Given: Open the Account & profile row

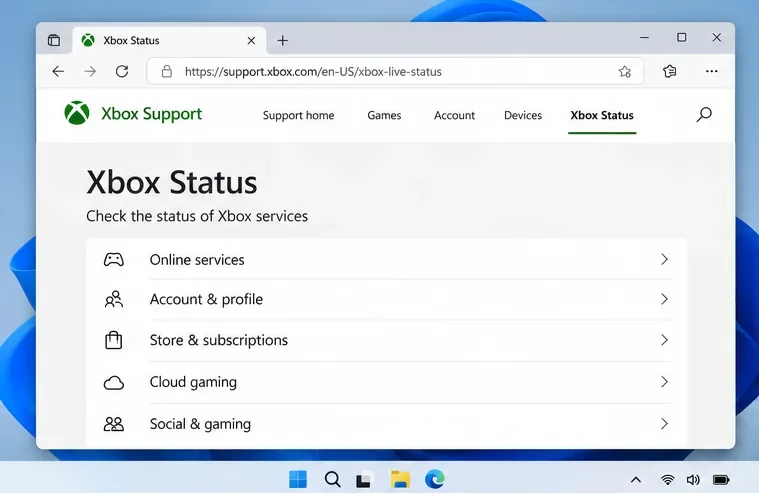Looking at the screenshot, I should (x=386, y=299).
